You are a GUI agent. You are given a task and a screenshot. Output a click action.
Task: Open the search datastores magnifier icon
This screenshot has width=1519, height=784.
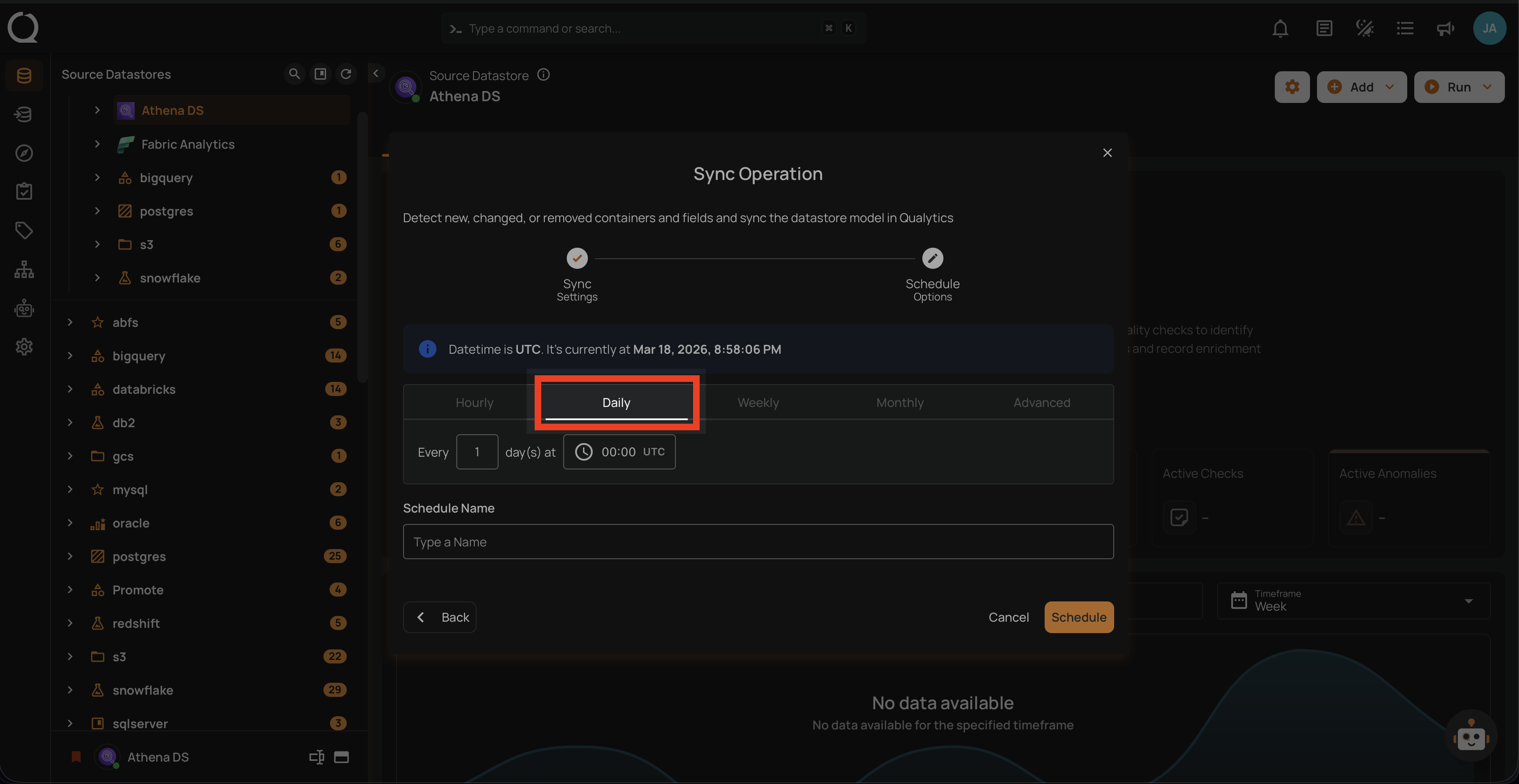294,73
